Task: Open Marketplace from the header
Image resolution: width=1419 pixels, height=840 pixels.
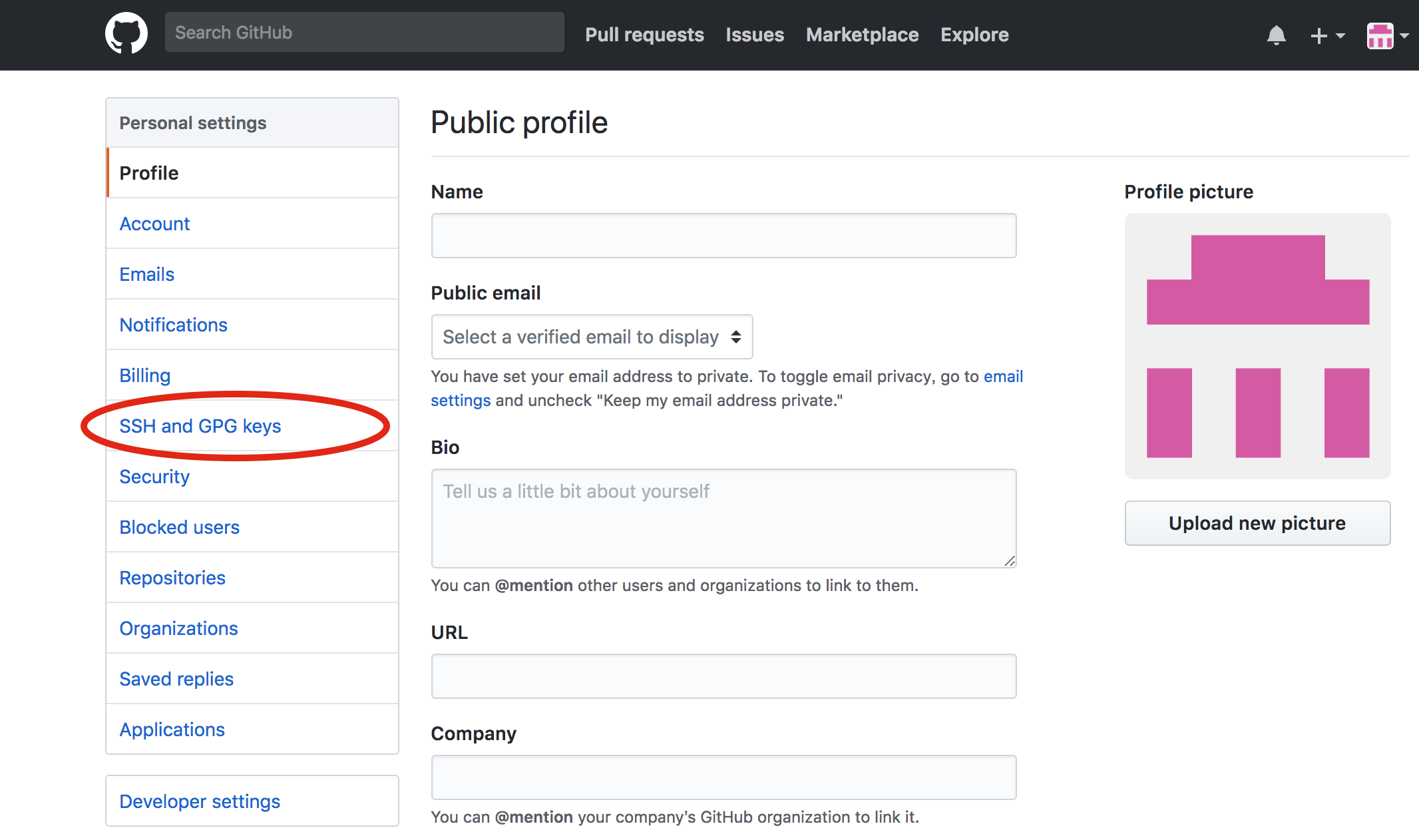Action: coord(862,35)
